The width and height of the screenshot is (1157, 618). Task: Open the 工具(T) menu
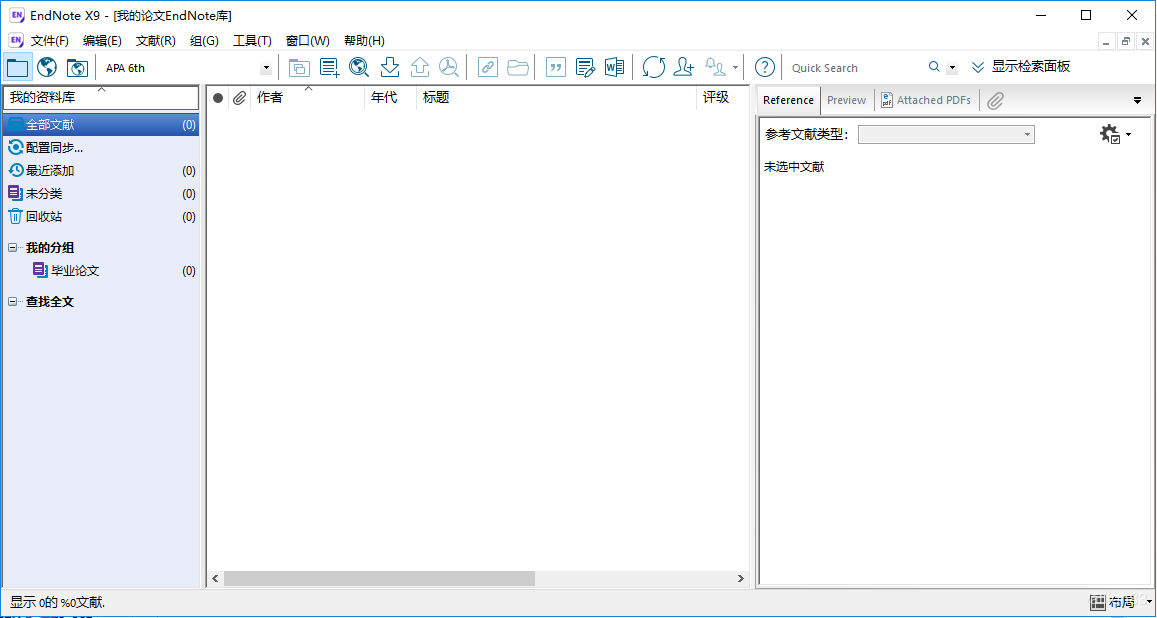(252, 40)
